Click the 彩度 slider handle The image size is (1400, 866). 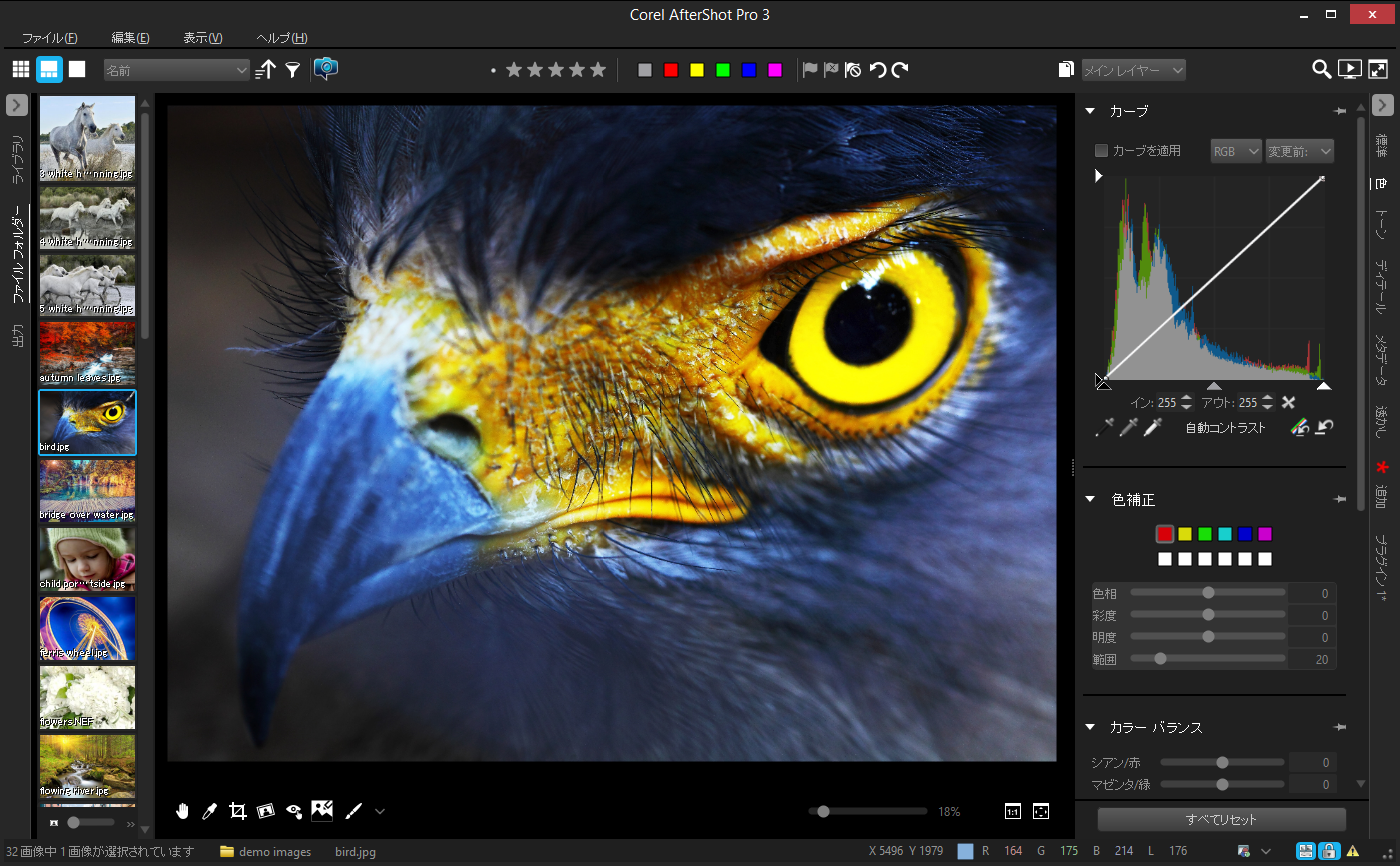pos(1208,614)
